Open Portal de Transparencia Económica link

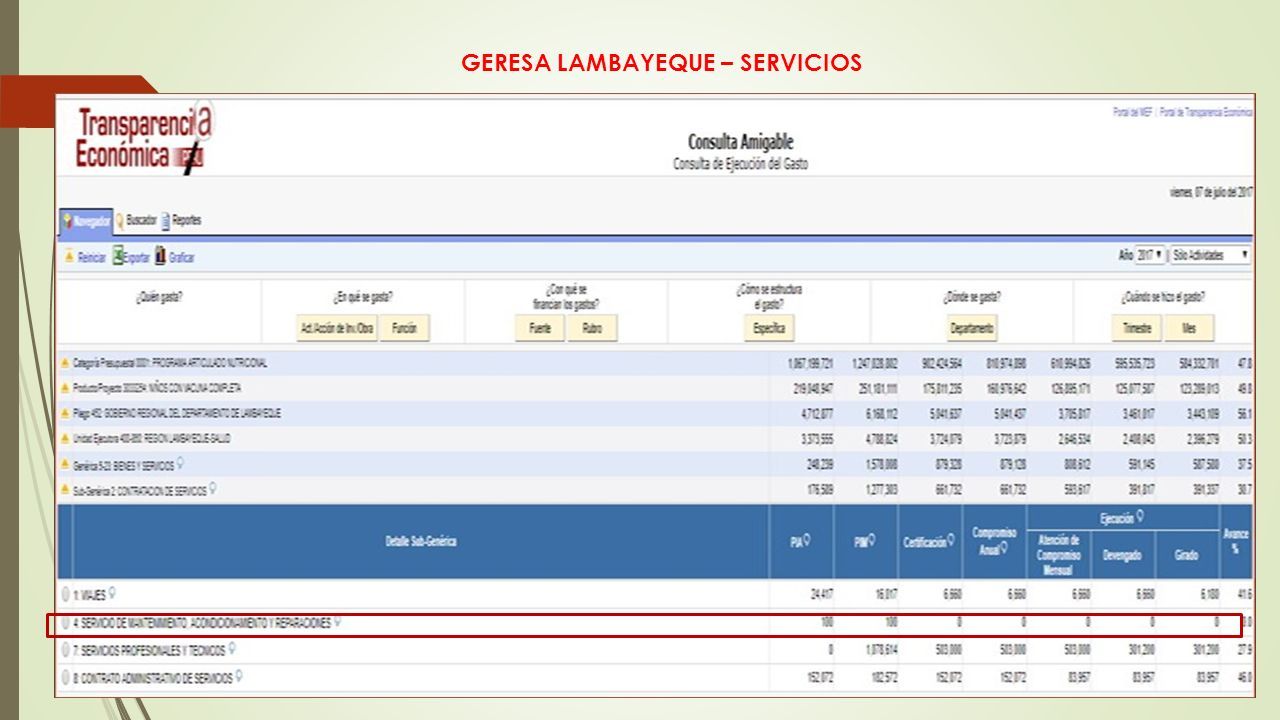1206,113
